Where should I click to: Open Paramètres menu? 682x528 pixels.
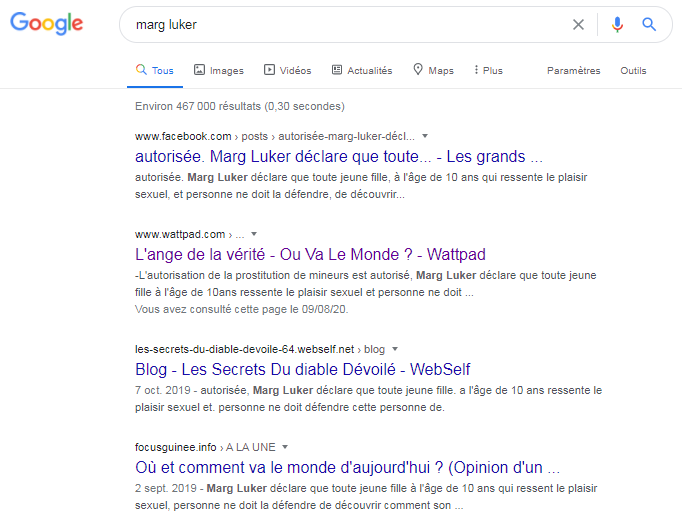(x=573, y=70)
